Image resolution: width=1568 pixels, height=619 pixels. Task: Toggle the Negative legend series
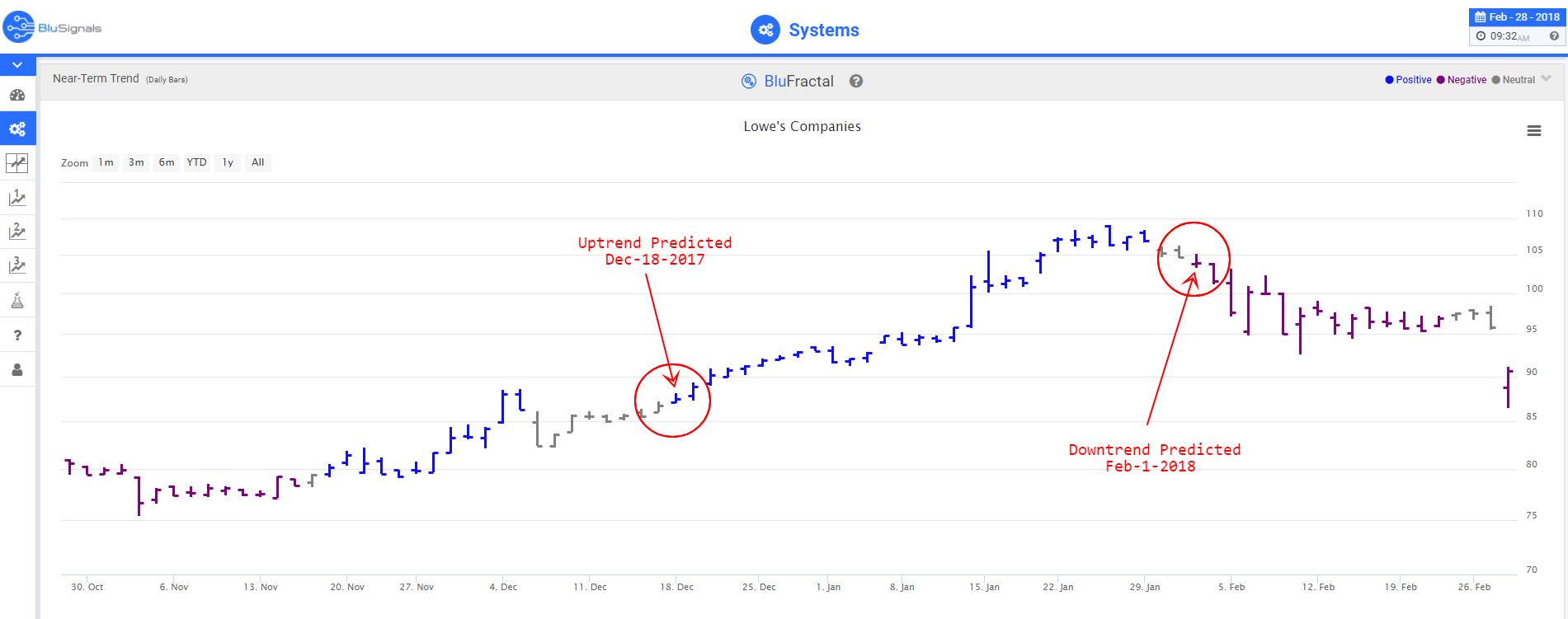[x=1462, y=80]
